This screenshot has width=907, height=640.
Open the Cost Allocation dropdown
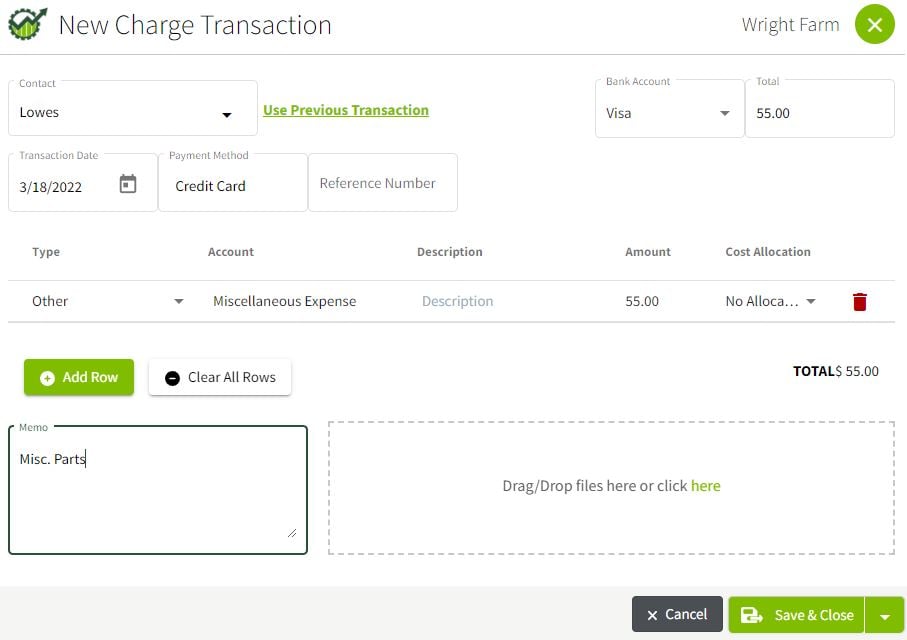(811, 301)
